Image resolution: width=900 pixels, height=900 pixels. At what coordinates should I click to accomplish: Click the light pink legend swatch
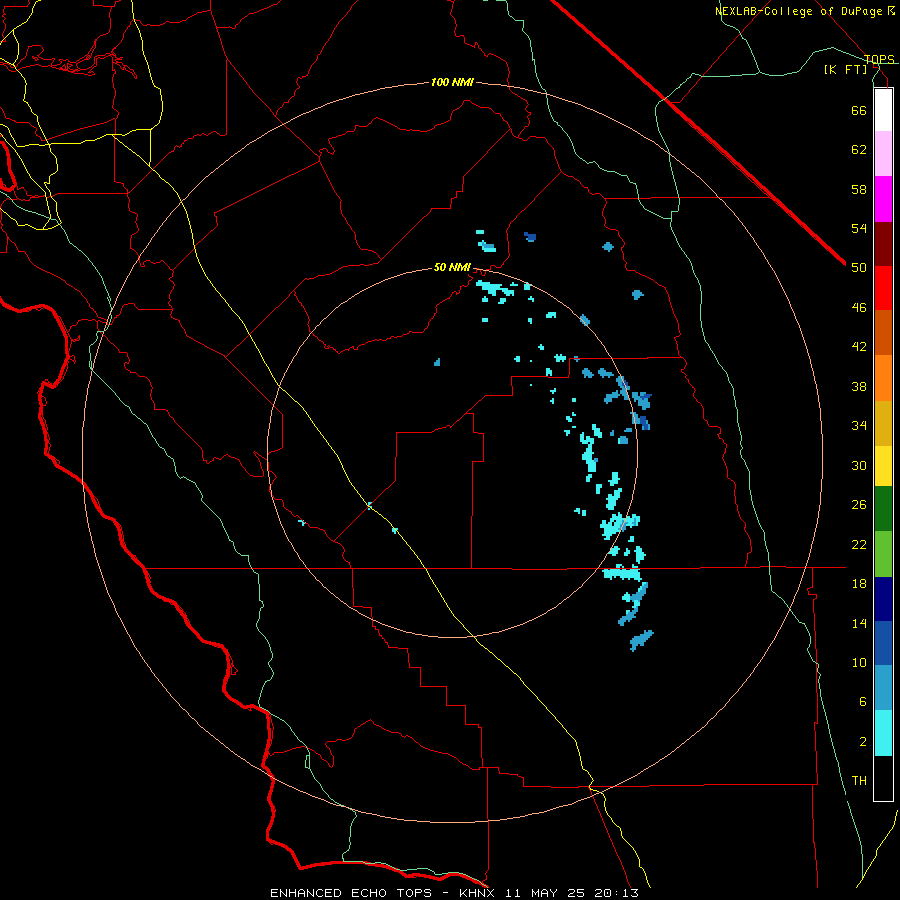click(883, 154)
